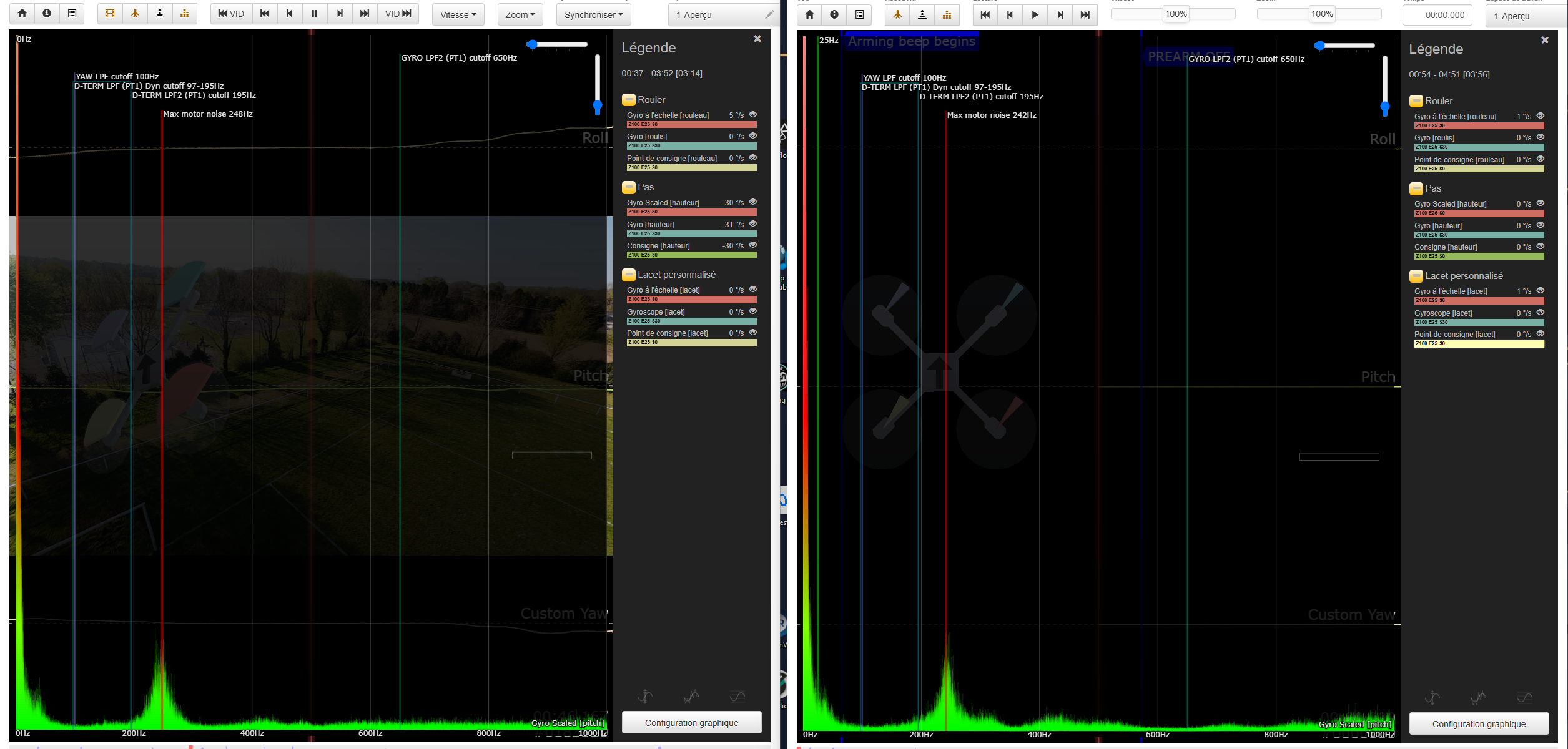Toggle visibility of Consigne [hauteur] in left legend
The image size is (1568, 749).
click(752, 245)
